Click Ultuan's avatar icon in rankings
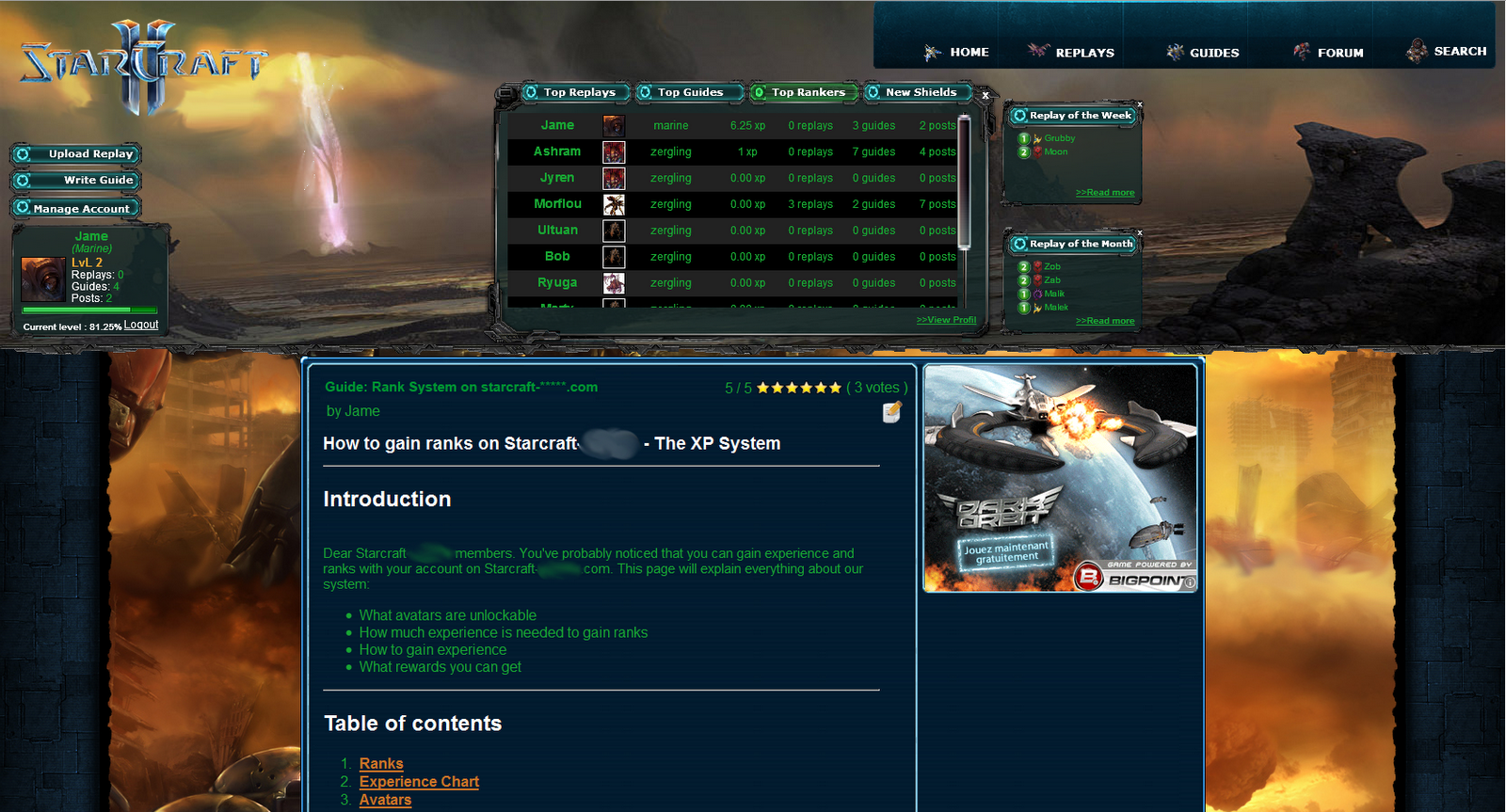This screenshot has width=1506, height=812. coord(614,231)
